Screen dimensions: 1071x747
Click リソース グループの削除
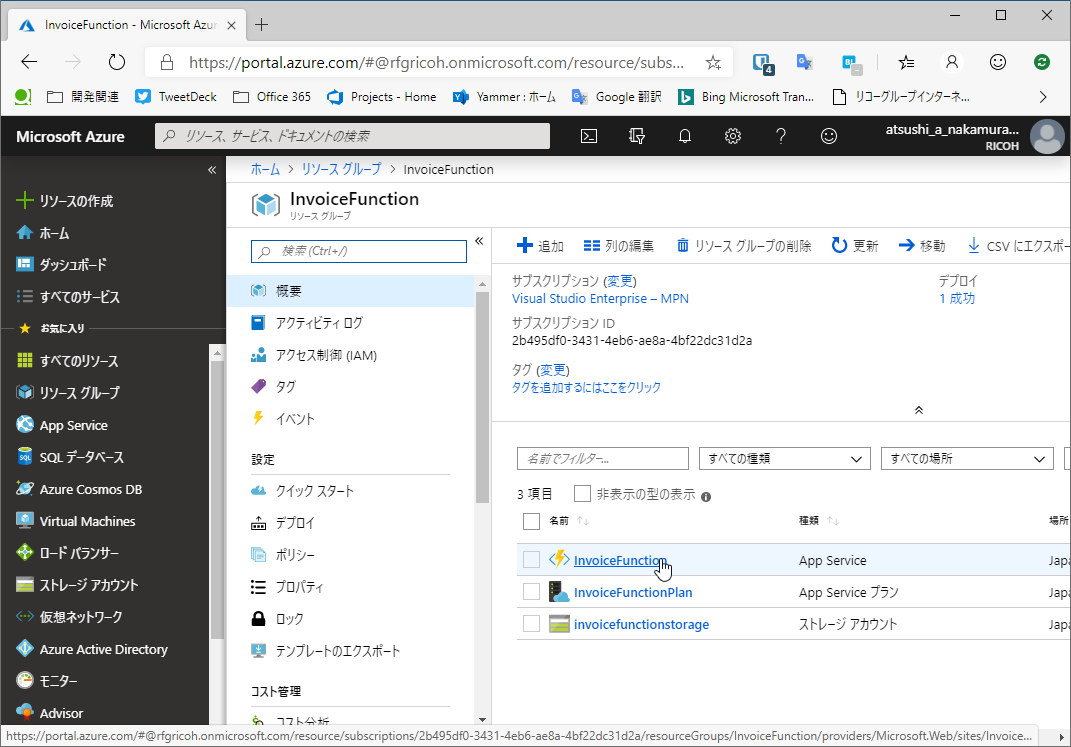(x=744, y=246)
